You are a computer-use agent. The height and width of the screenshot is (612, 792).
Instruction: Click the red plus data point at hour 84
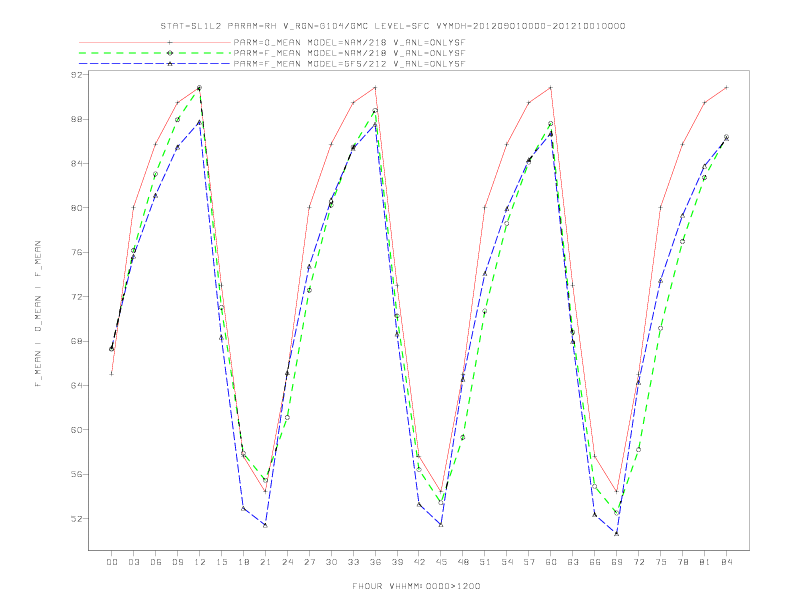(x=726, y=87)
